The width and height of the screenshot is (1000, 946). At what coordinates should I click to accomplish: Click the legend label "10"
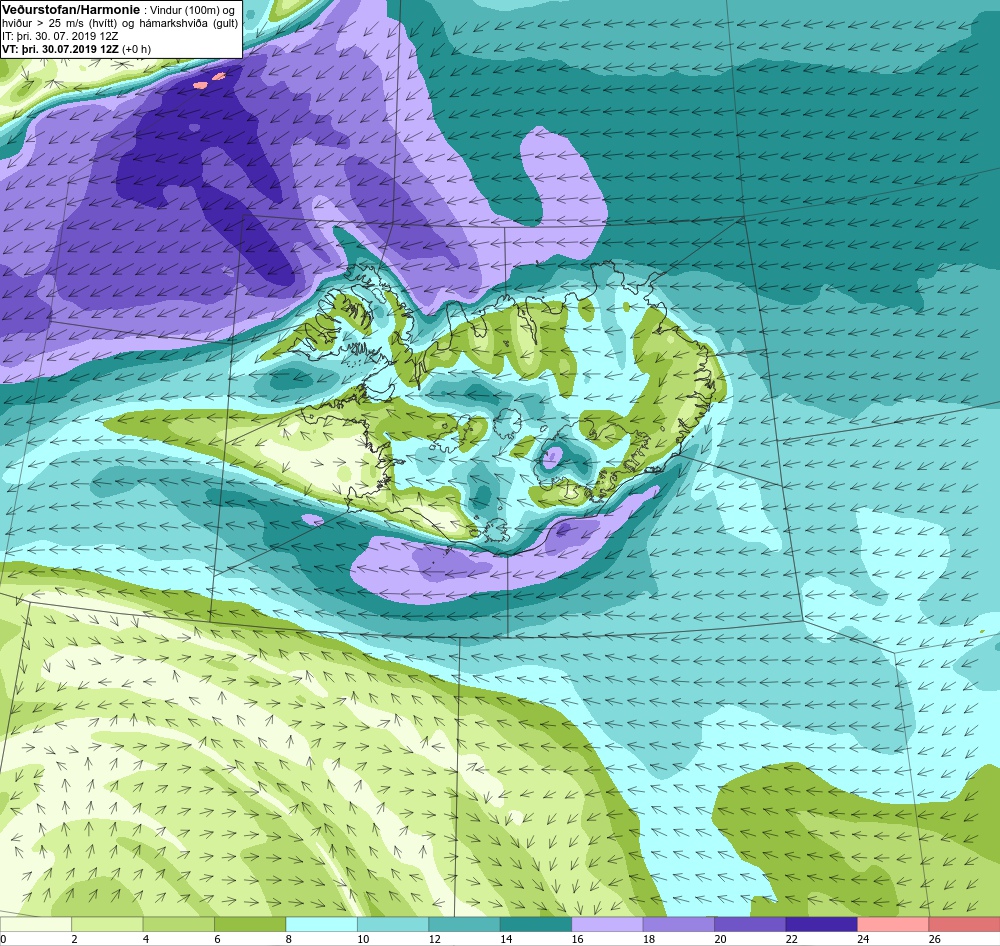(363, 939)
